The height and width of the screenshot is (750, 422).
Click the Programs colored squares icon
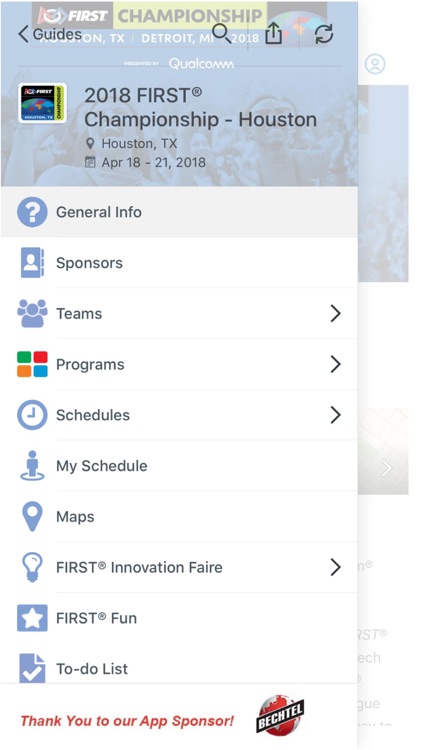tap(32, 364)
